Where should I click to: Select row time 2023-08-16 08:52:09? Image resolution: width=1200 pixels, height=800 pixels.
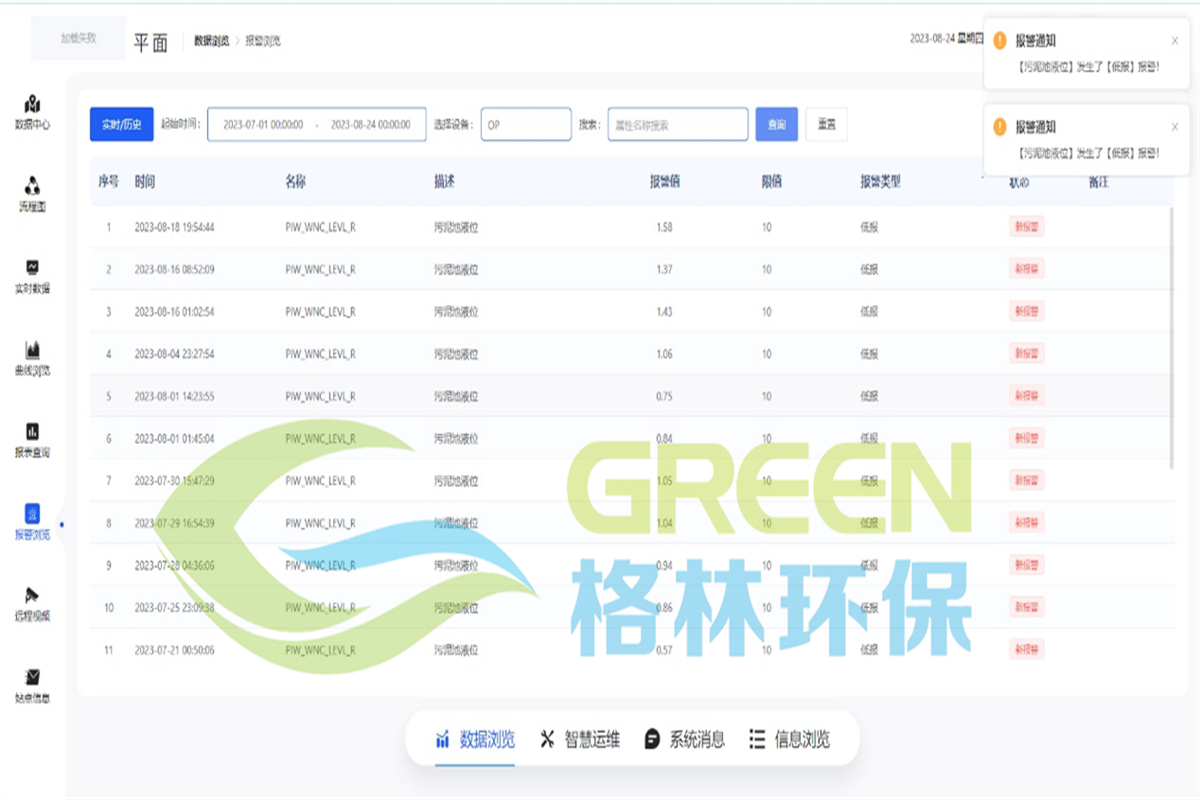tap(174, 269)
